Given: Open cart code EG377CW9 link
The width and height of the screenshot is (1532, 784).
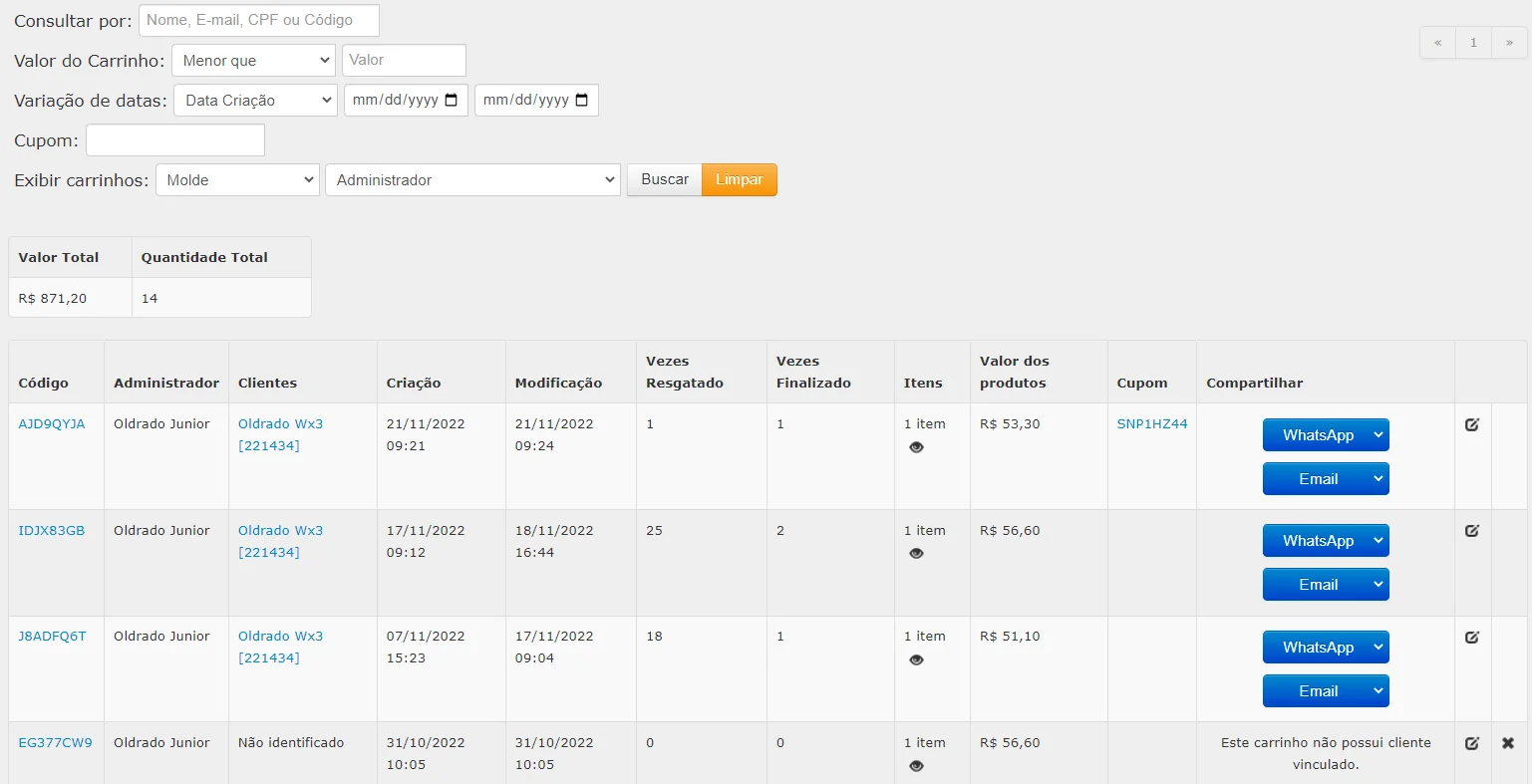Looking at the screenshot, I should tap(55, 743).
